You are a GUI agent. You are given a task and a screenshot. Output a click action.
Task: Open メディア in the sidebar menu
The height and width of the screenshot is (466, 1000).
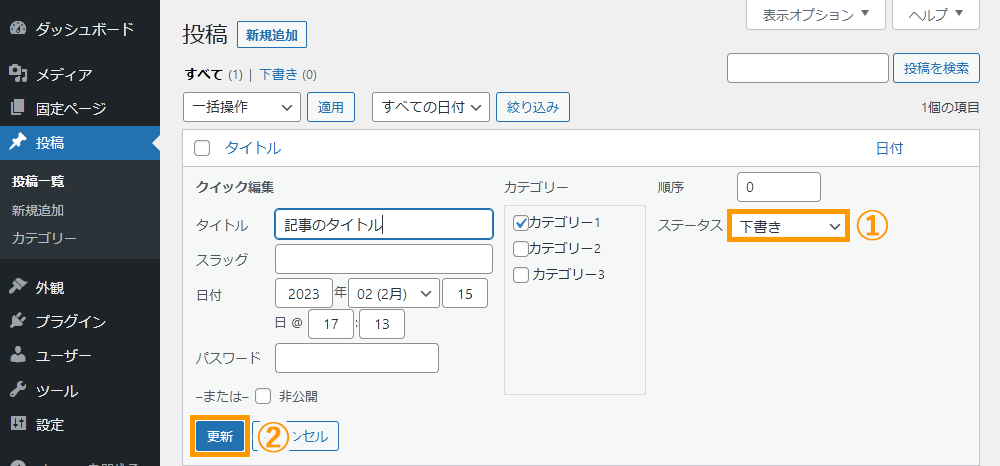64,75
